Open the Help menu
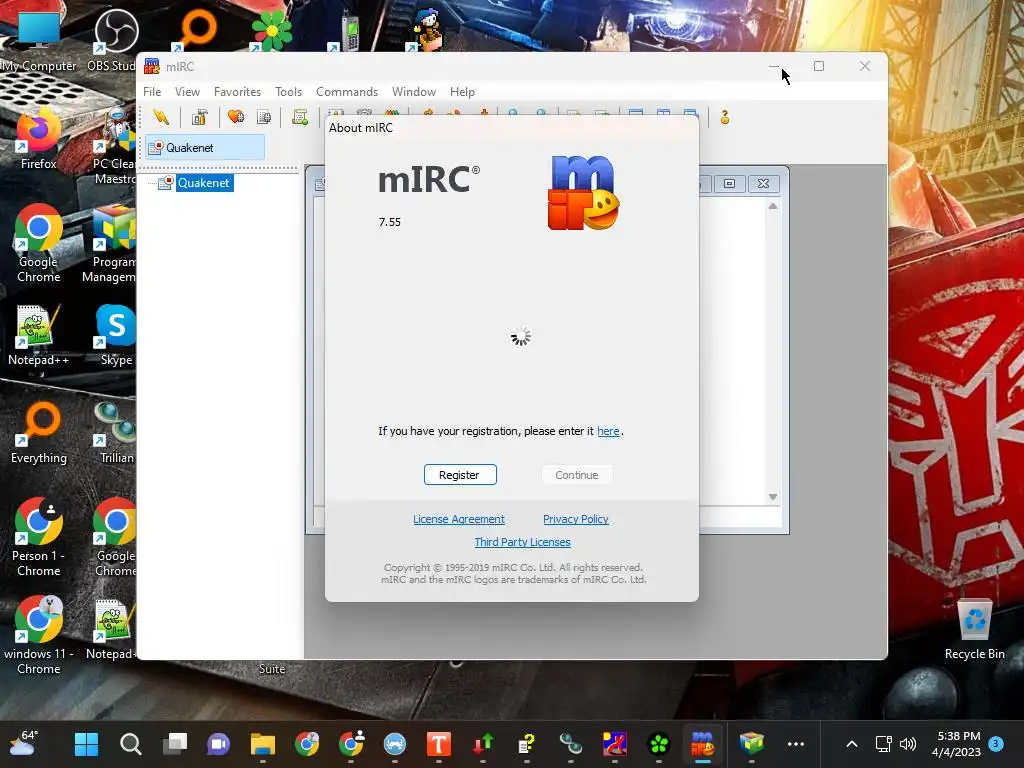Image resolution: width=1024 pixels, height=768 pixels. point(462,91)
